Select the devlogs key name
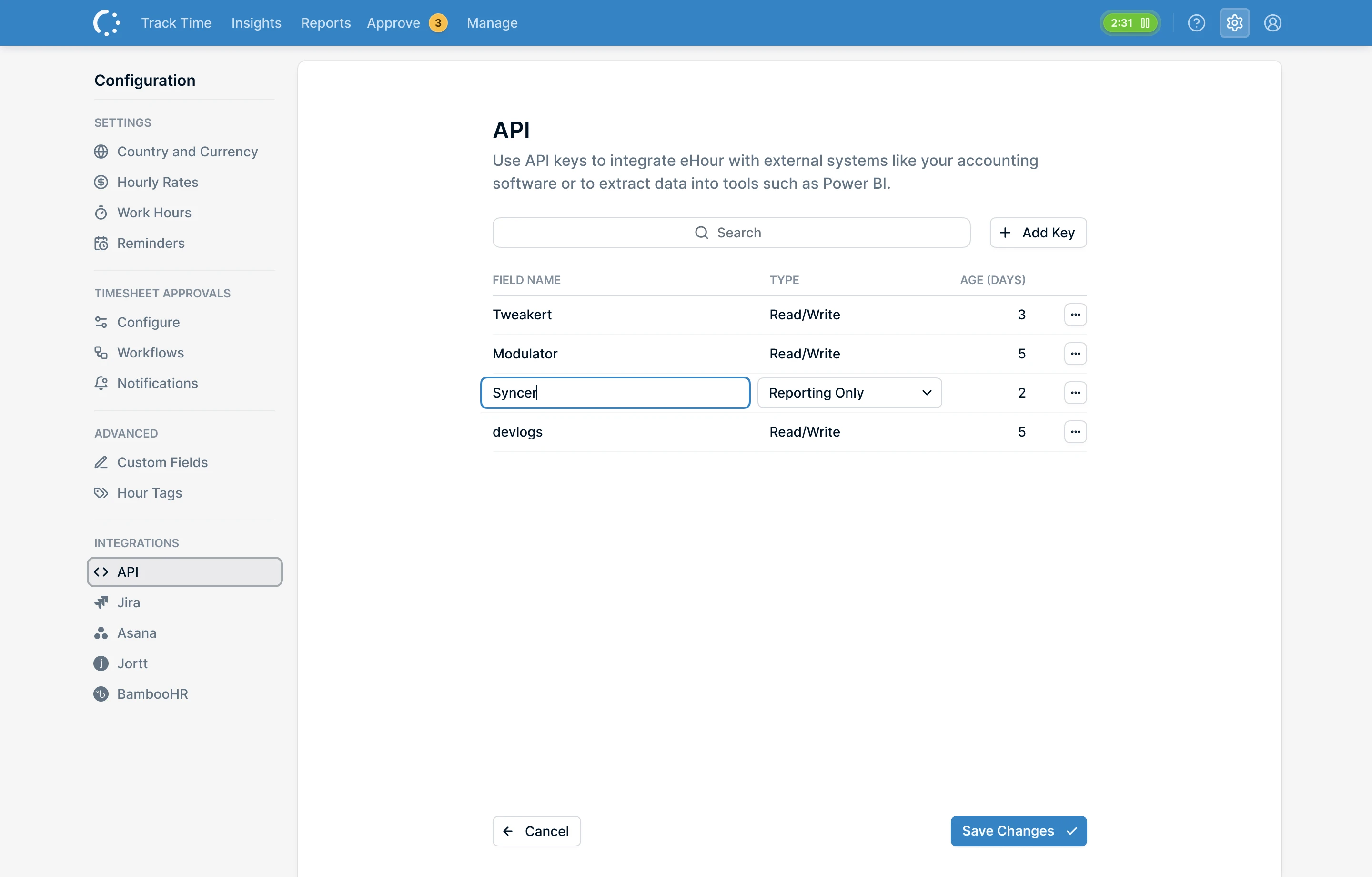 (x=517, y=432)
